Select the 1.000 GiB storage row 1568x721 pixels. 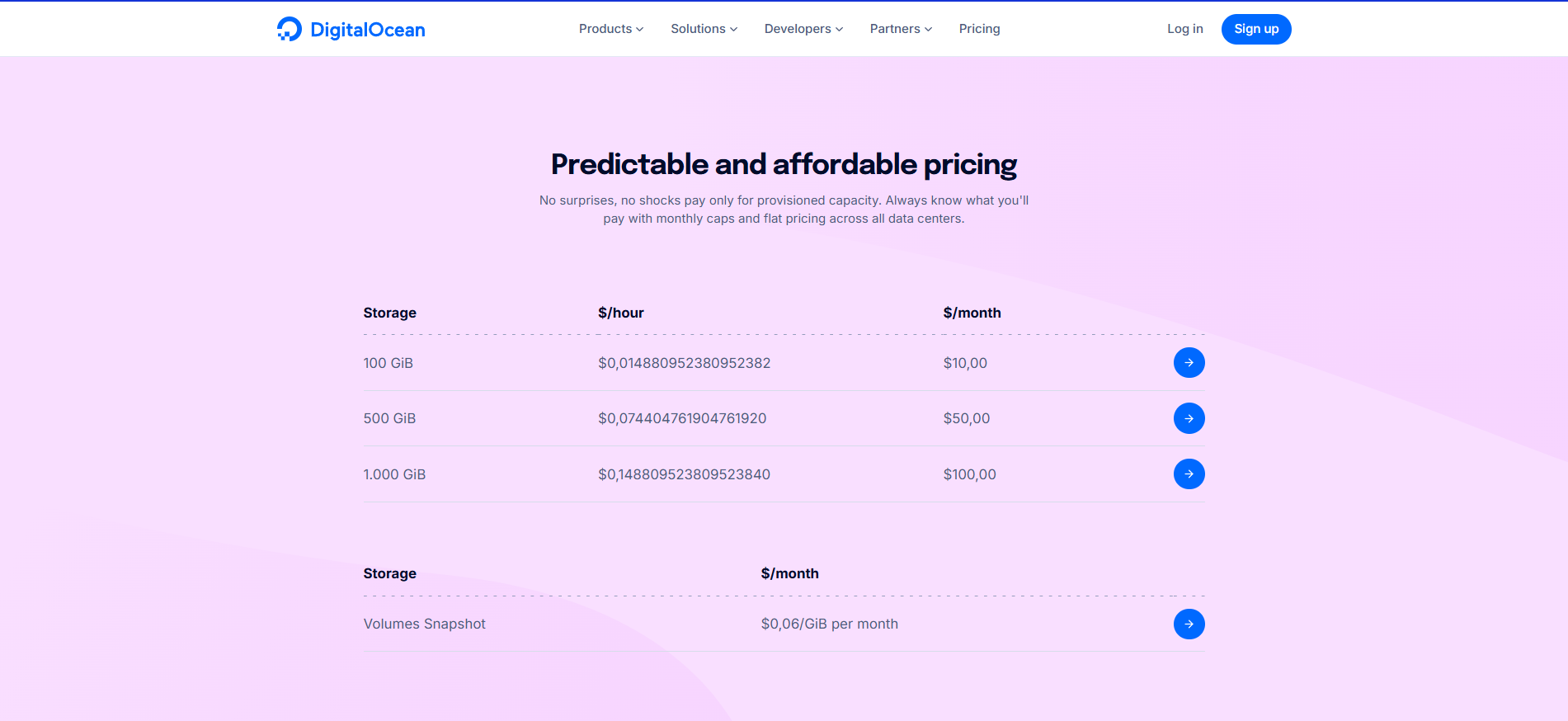[x=394, y=474]
